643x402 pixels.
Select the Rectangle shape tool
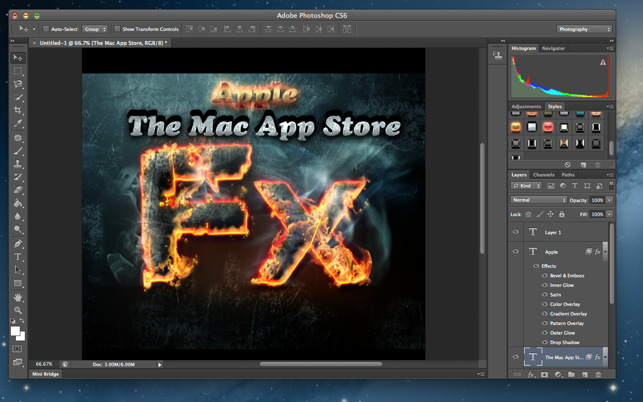[18, 283]
